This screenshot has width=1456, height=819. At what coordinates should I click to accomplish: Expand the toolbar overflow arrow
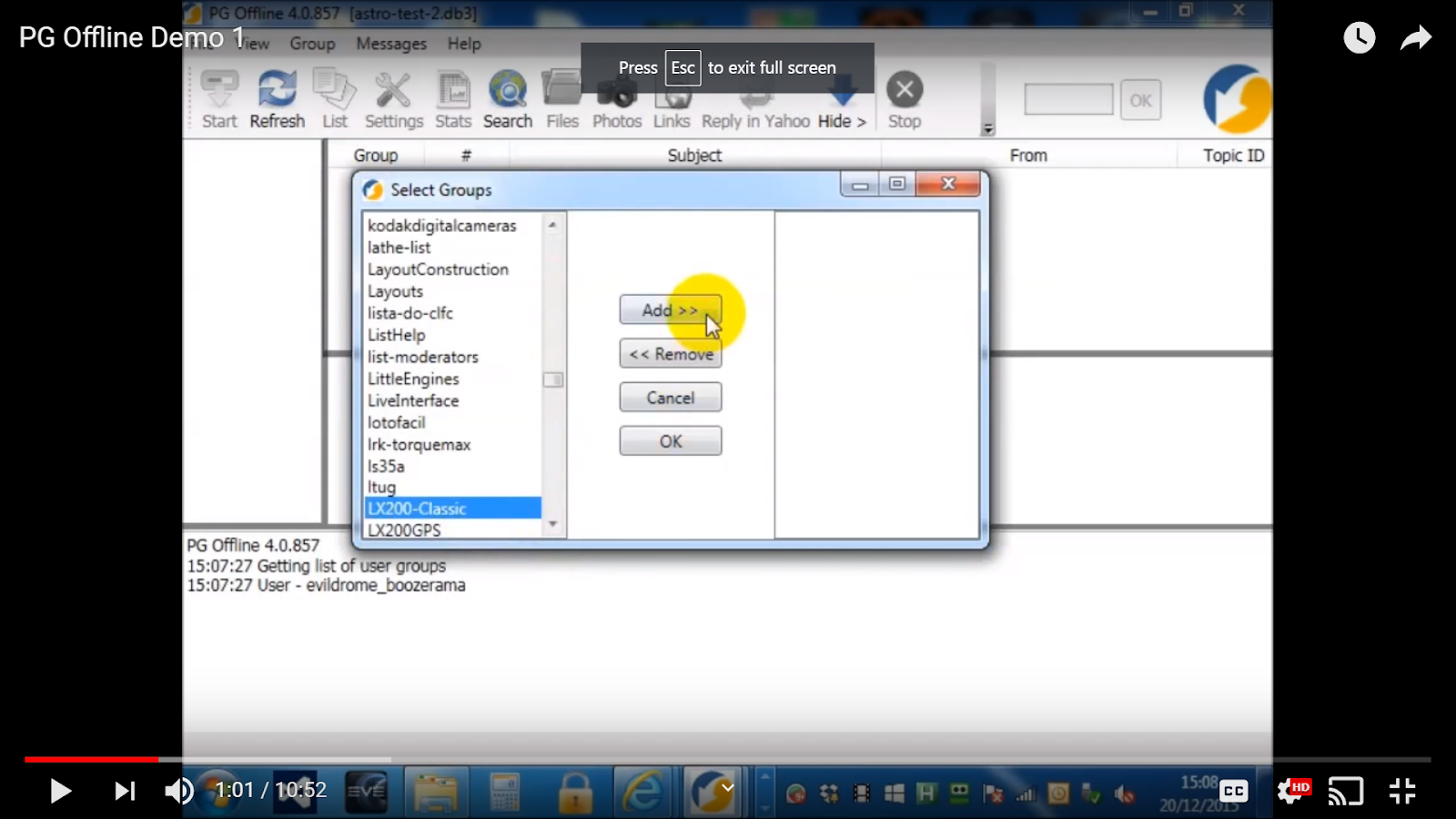pos(988,129)
